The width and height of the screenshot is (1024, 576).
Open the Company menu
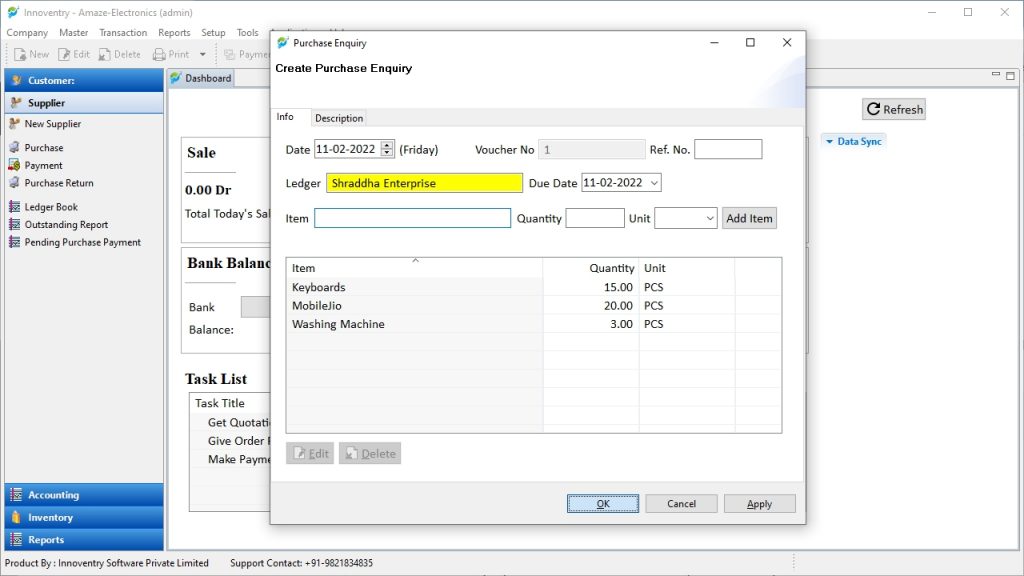tap(27, 33)
